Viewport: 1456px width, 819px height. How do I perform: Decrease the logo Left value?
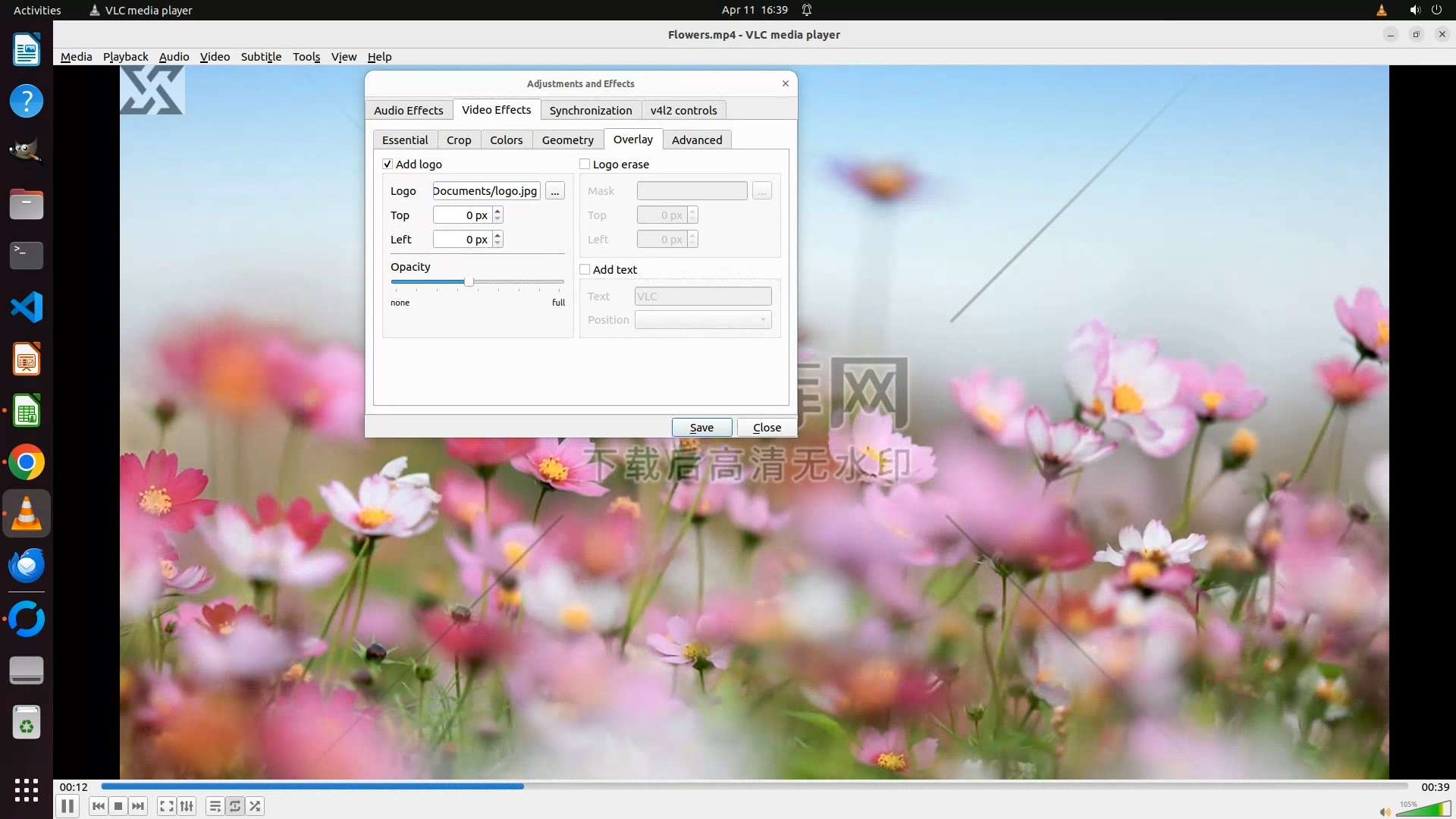click(497, 243)
